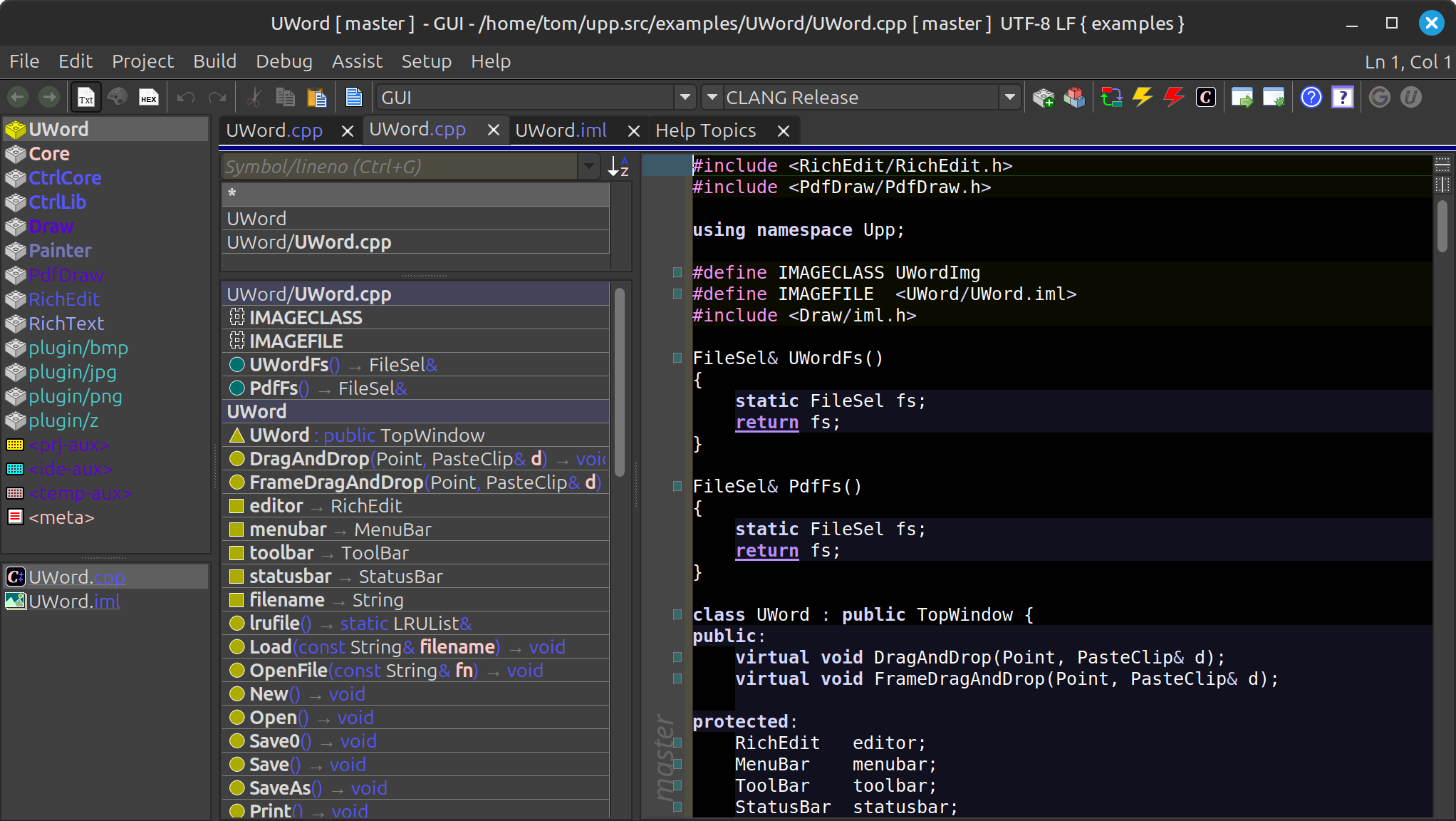Click the grey G search icon
The image size is (1456, 821).
(1379, 97)
